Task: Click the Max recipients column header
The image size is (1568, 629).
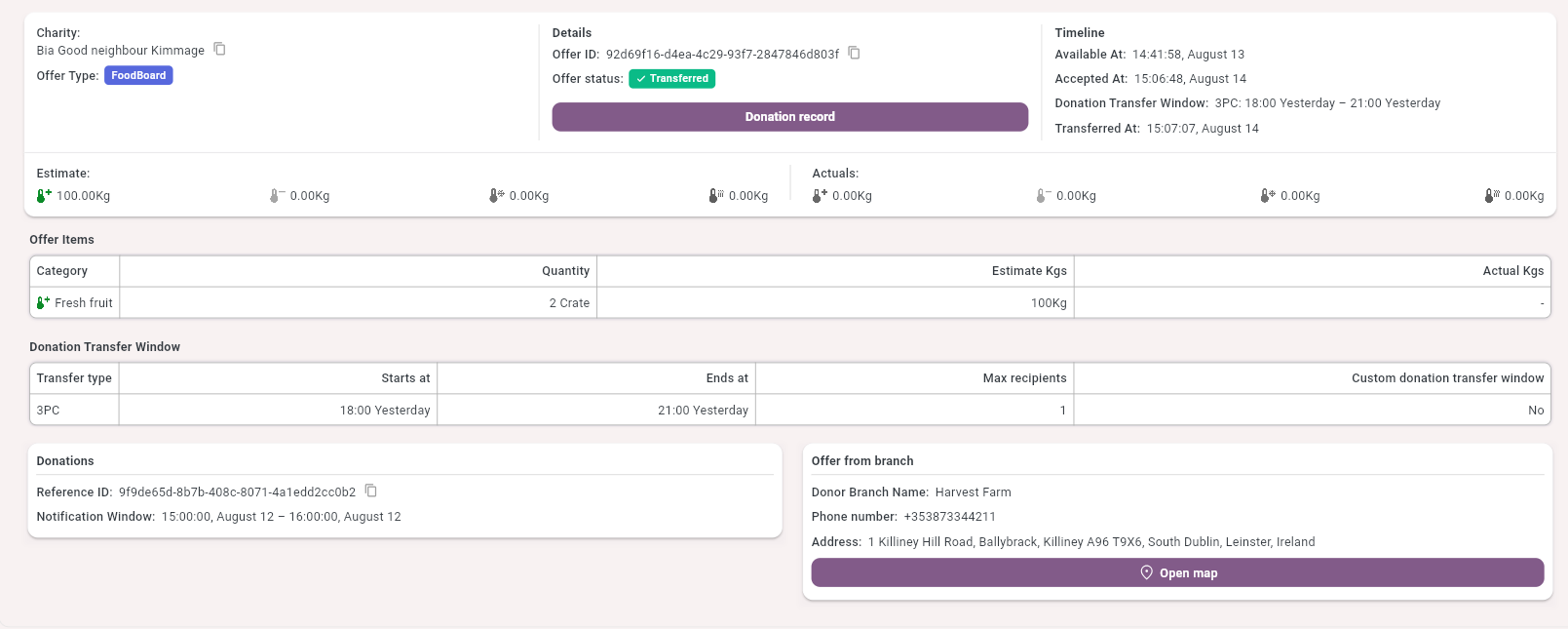Action: click(x=1023, y=378)
